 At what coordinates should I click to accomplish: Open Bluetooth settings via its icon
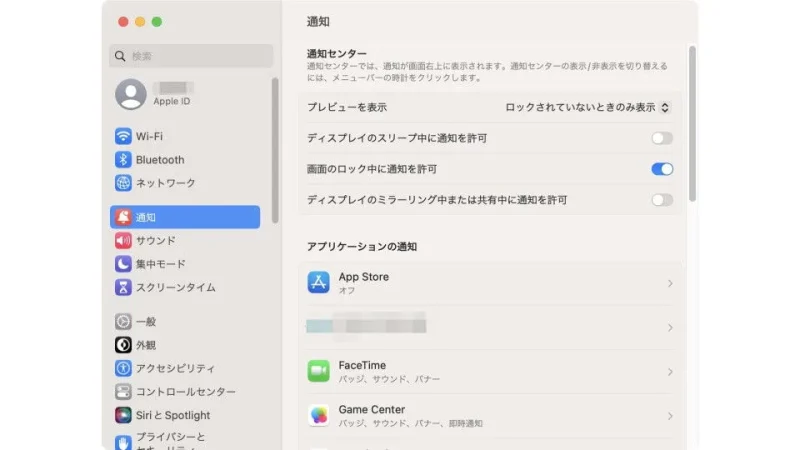coord(123,160)
